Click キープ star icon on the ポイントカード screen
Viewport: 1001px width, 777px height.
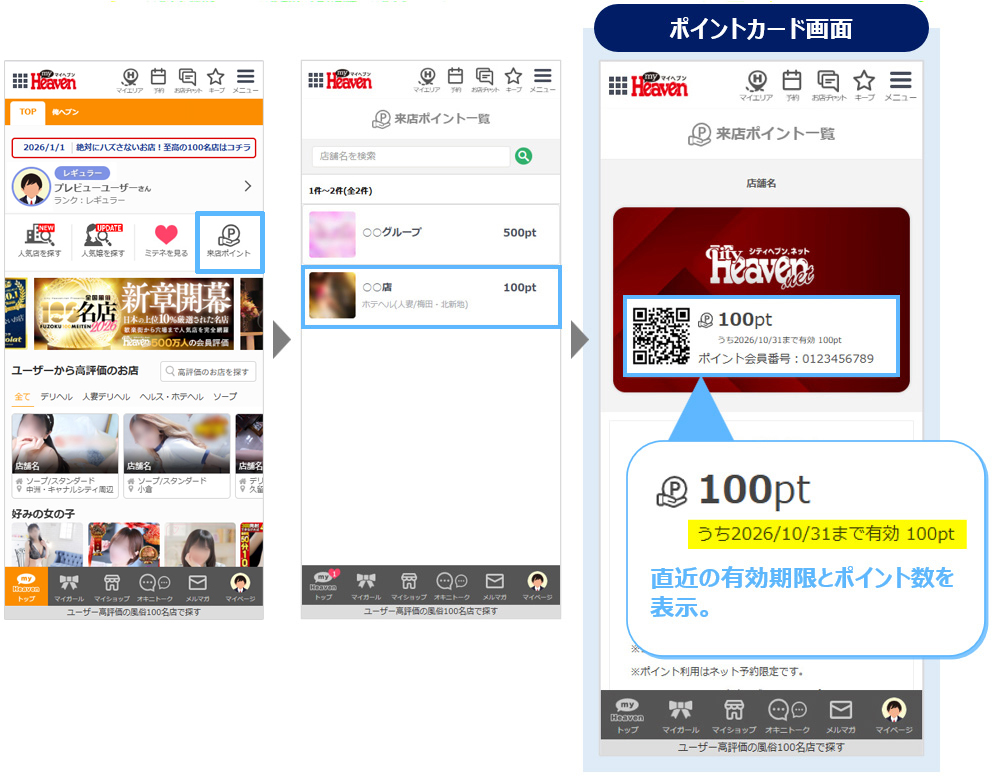[864, 85]
